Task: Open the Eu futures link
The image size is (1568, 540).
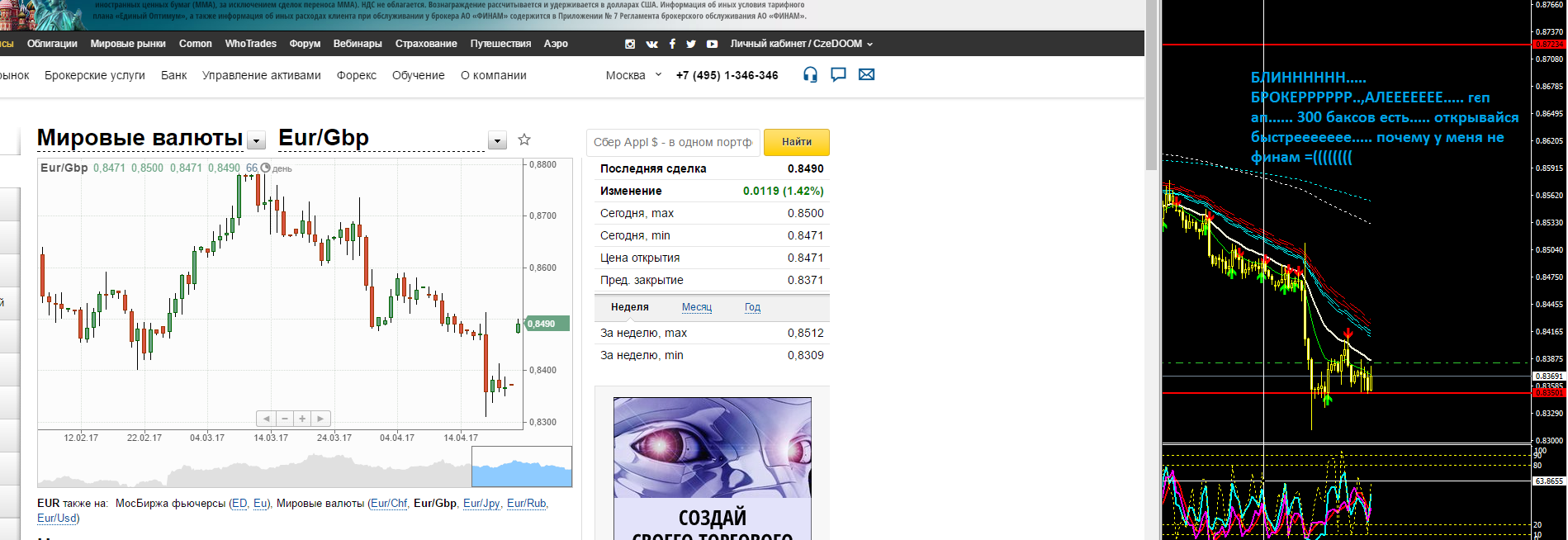Action: coord(261,503)
